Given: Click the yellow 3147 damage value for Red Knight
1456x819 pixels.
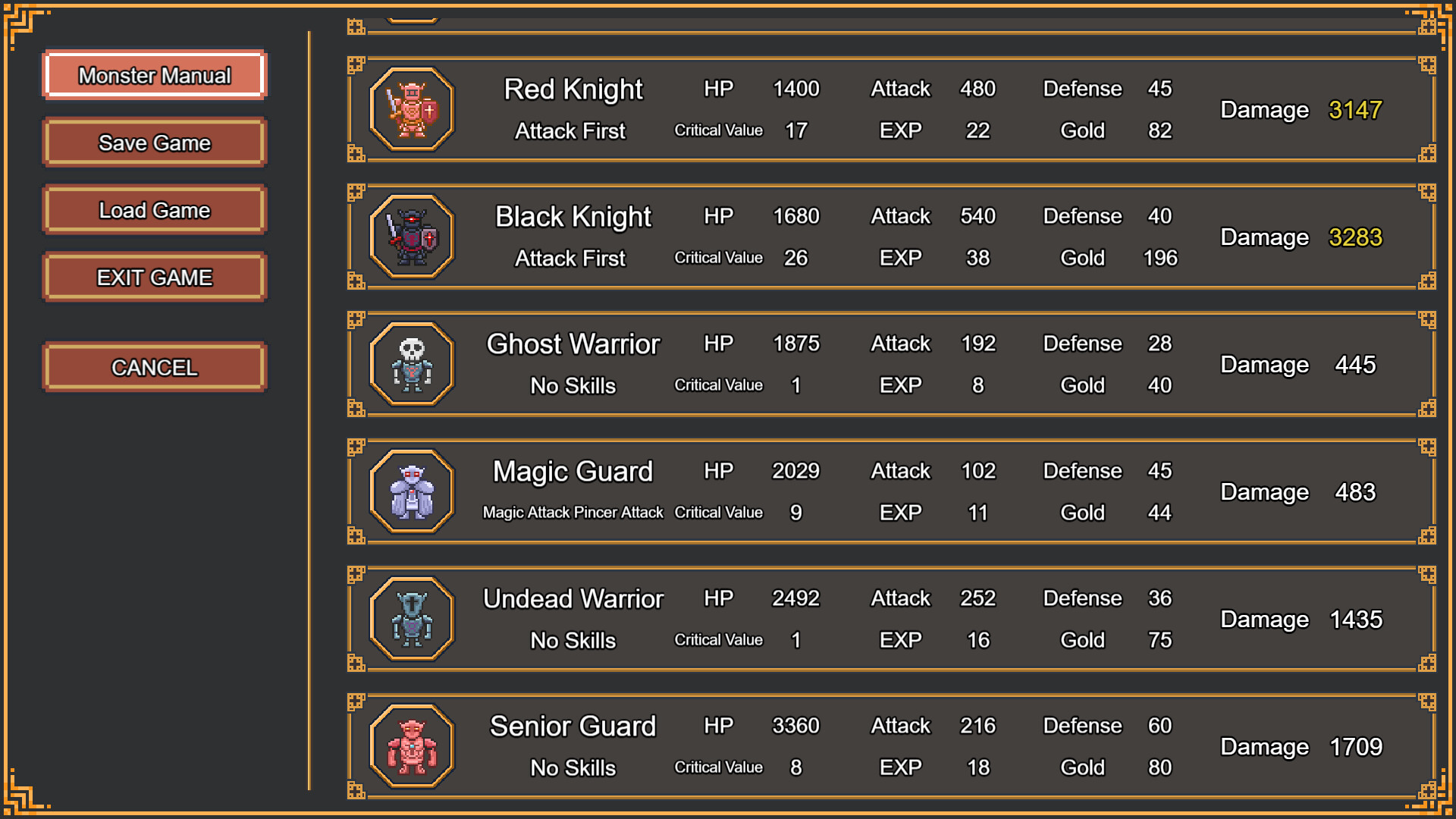Looking at the screenshot, I should pyautogui.click(x=1356, y=110).
